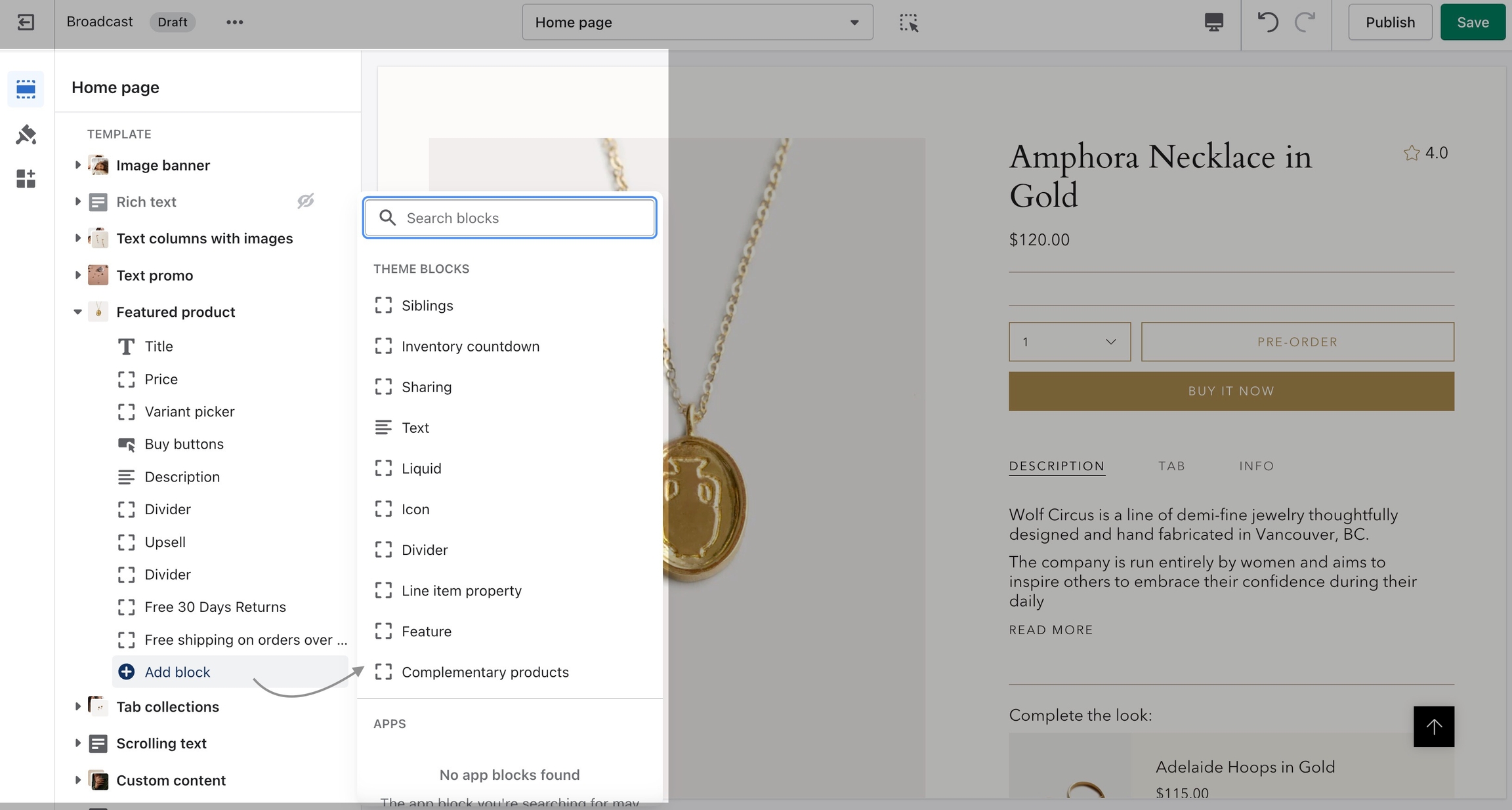
Task: Switch desktop preview device icon
Action: 1213,22
